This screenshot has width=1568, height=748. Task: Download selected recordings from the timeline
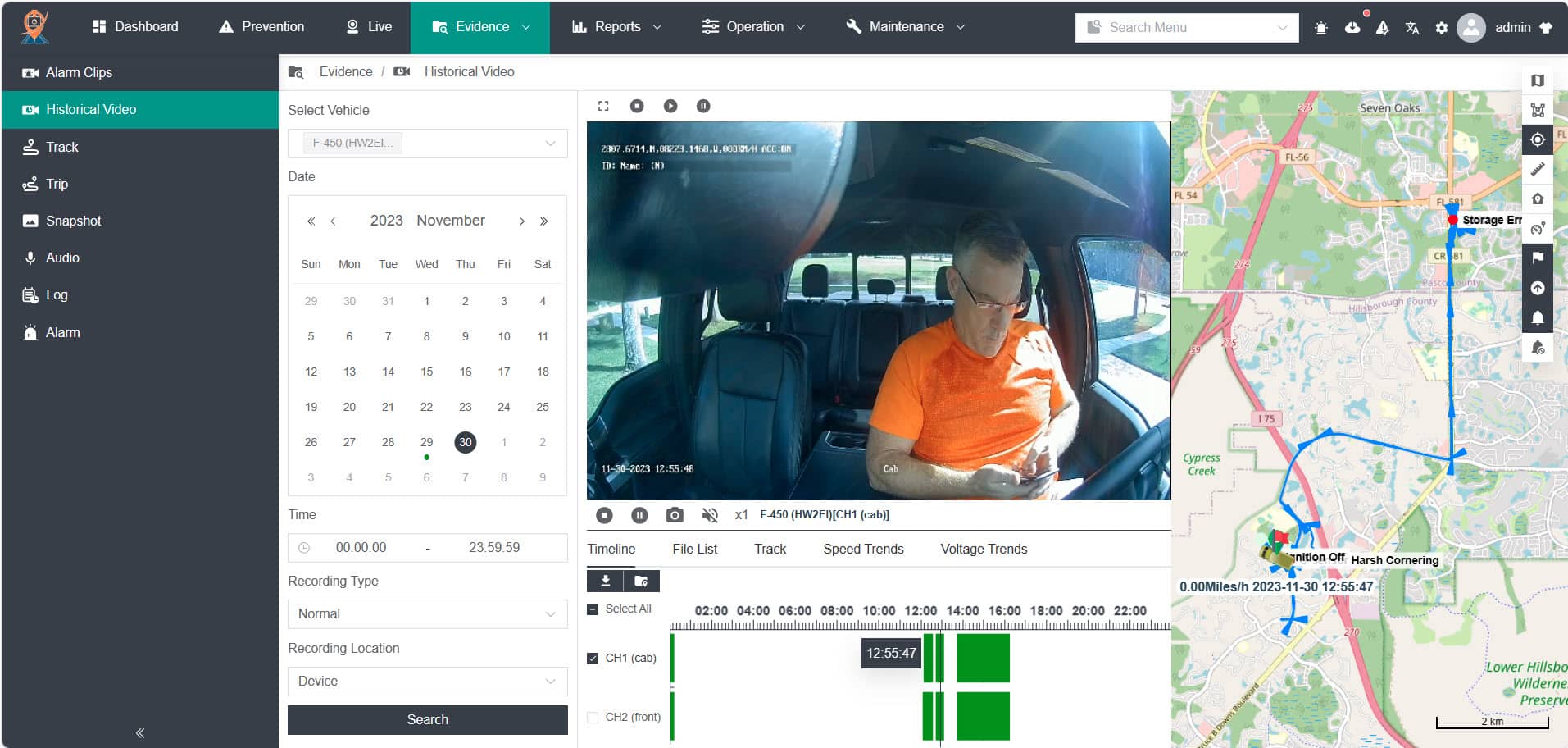click(x=605, y=581)
